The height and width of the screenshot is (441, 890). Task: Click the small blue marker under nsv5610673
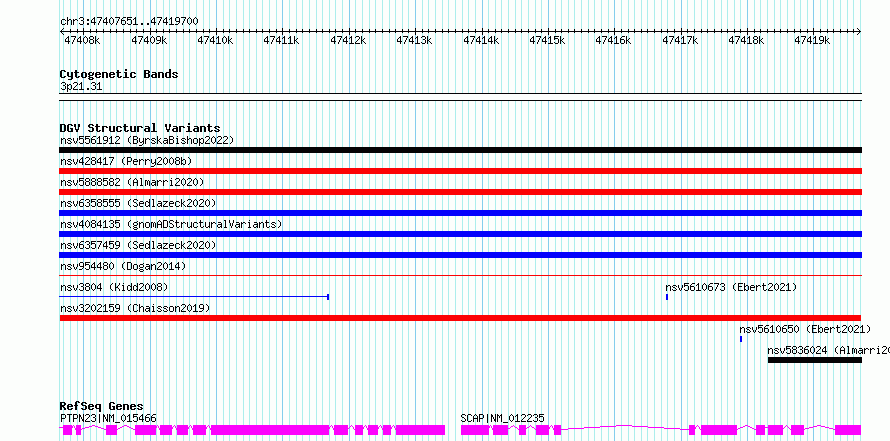(667, 297)
